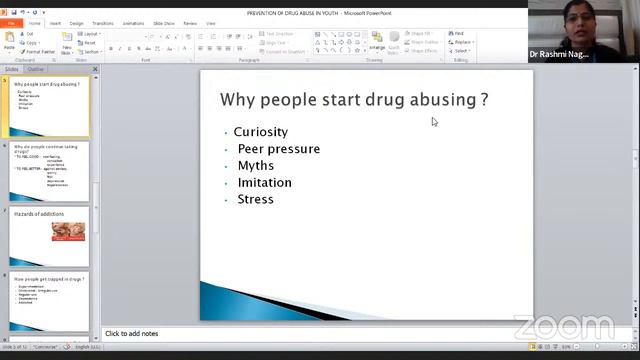Viewport: 640px width, 360px height.
Task: Open Quick Styles in Drawing group
Action: (x=394, y=42)
